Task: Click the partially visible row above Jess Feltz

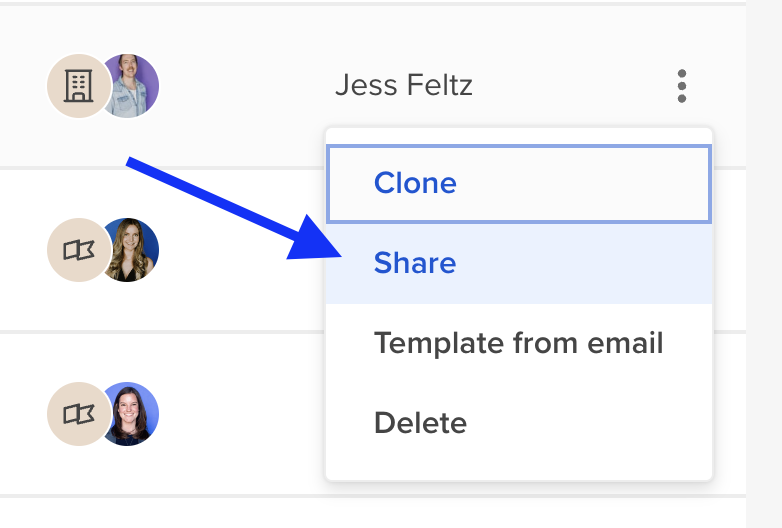Action: point(373,1)
